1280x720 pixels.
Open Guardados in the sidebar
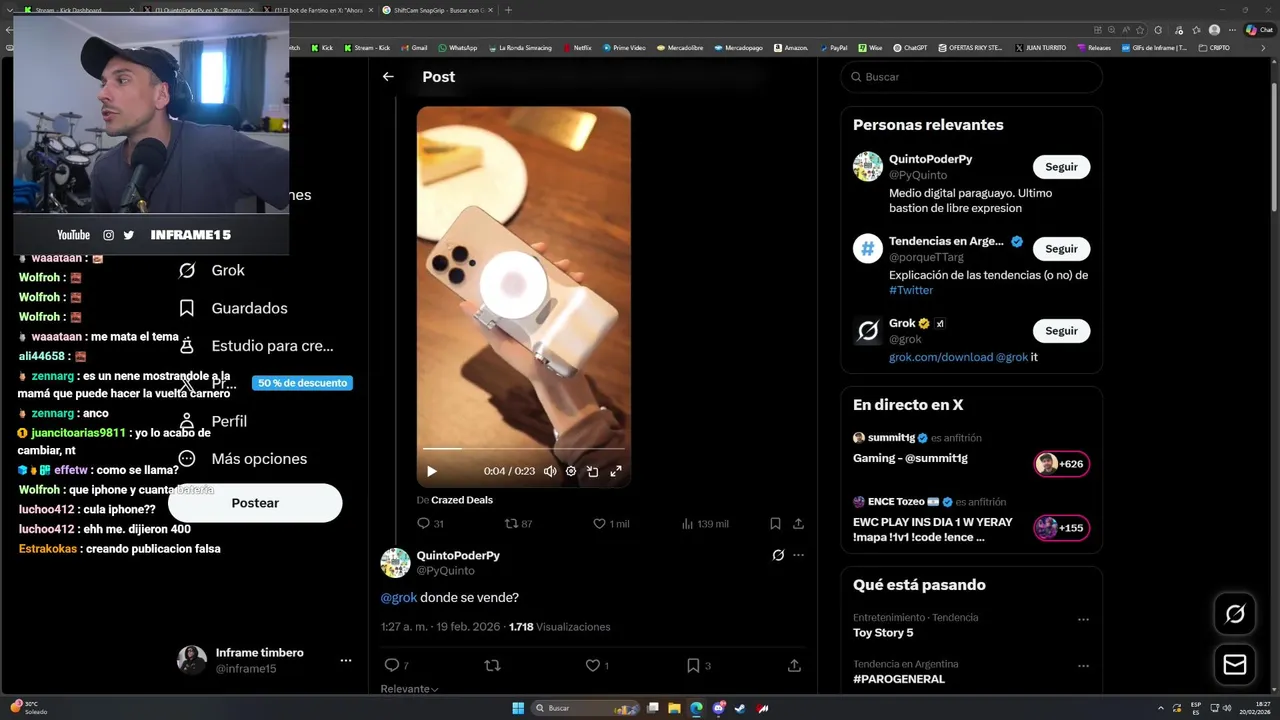[232, 308]
